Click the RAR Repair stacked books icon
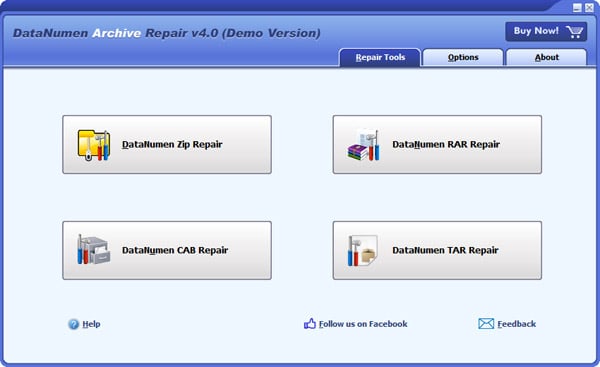 point(364,145)
